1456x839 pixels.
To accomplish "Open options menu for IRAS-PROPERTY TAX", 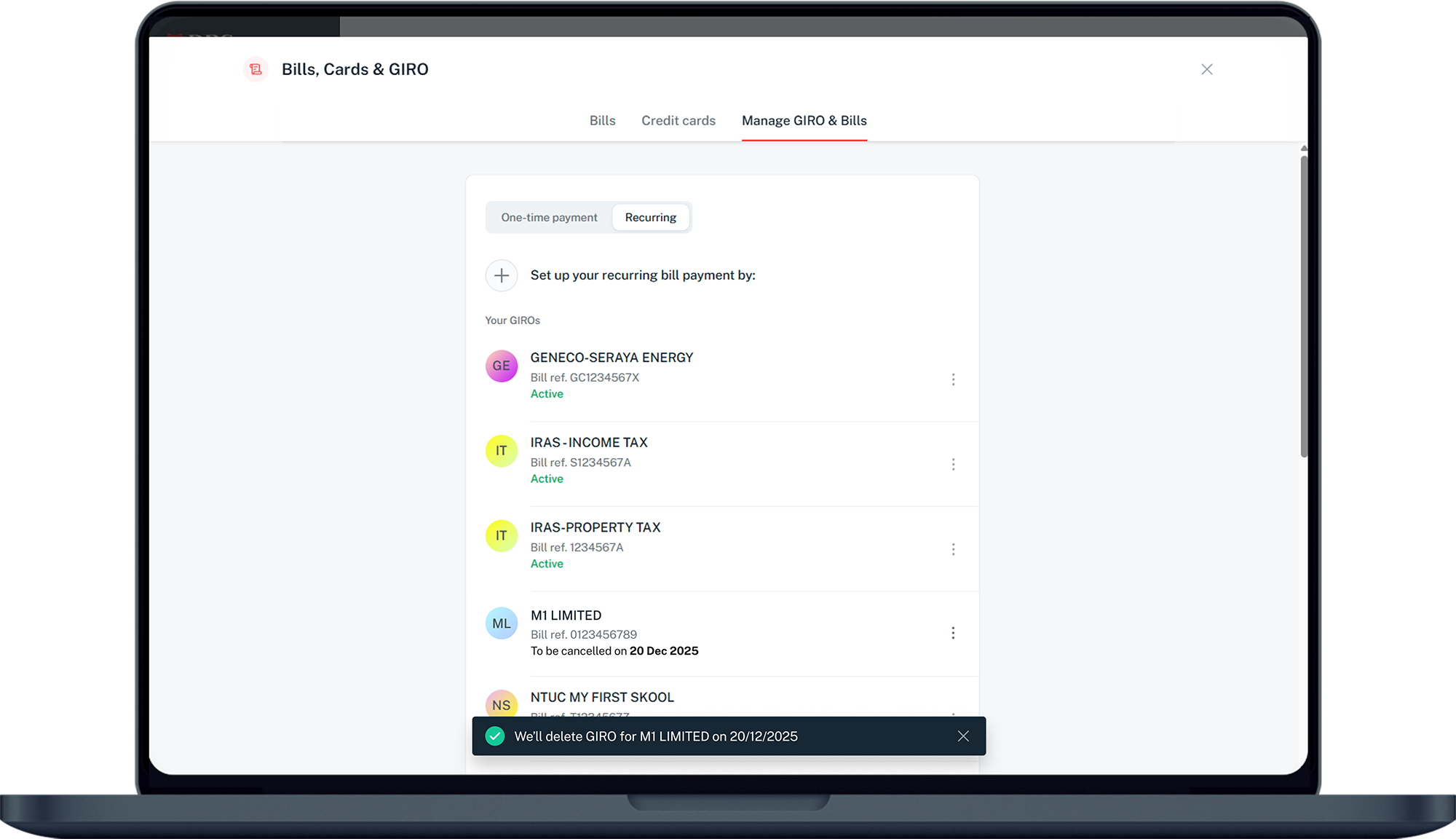I will [953, 549].
